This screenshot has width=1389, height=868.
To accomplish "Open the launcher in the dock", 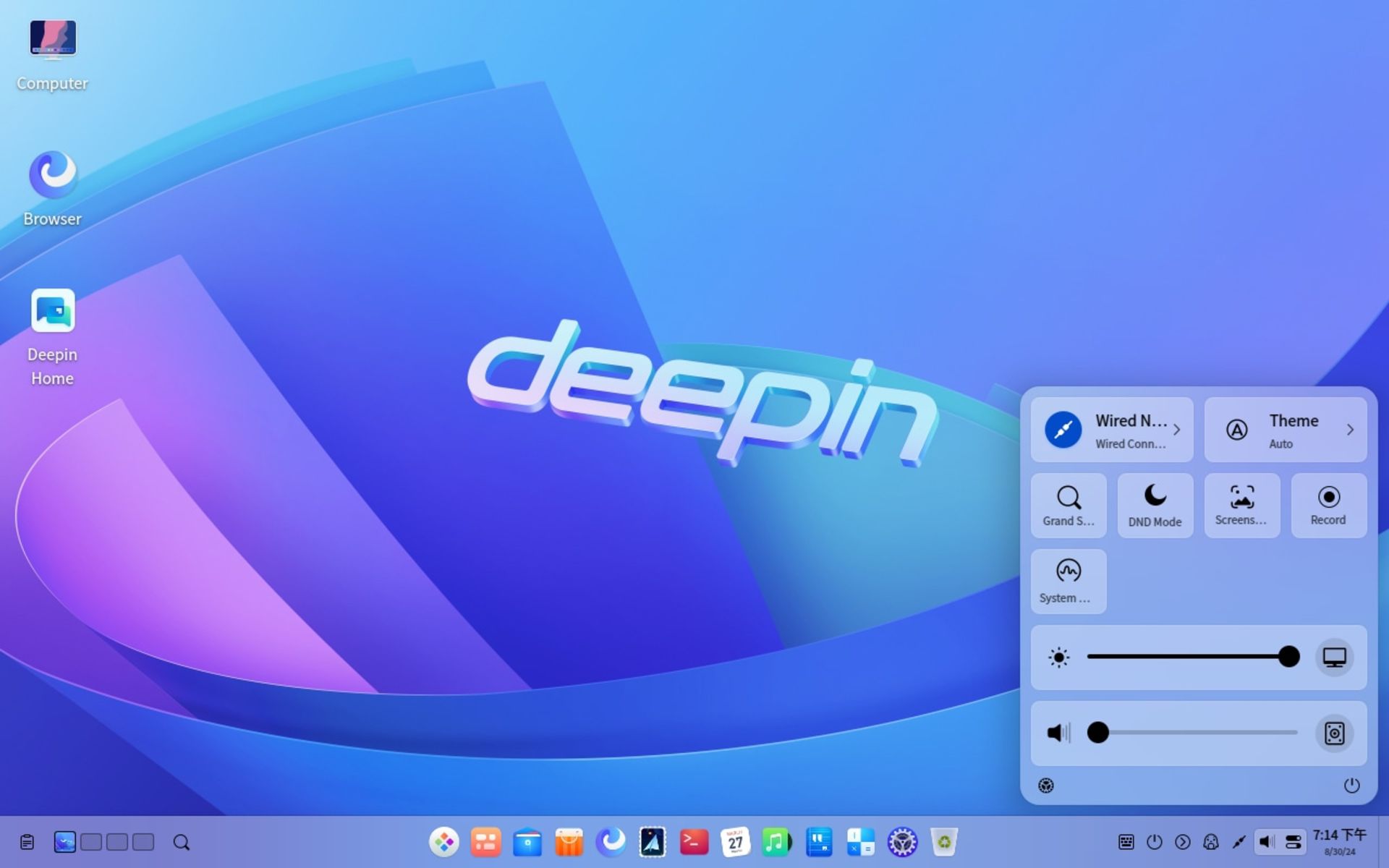I will click(x=443, y=842).
